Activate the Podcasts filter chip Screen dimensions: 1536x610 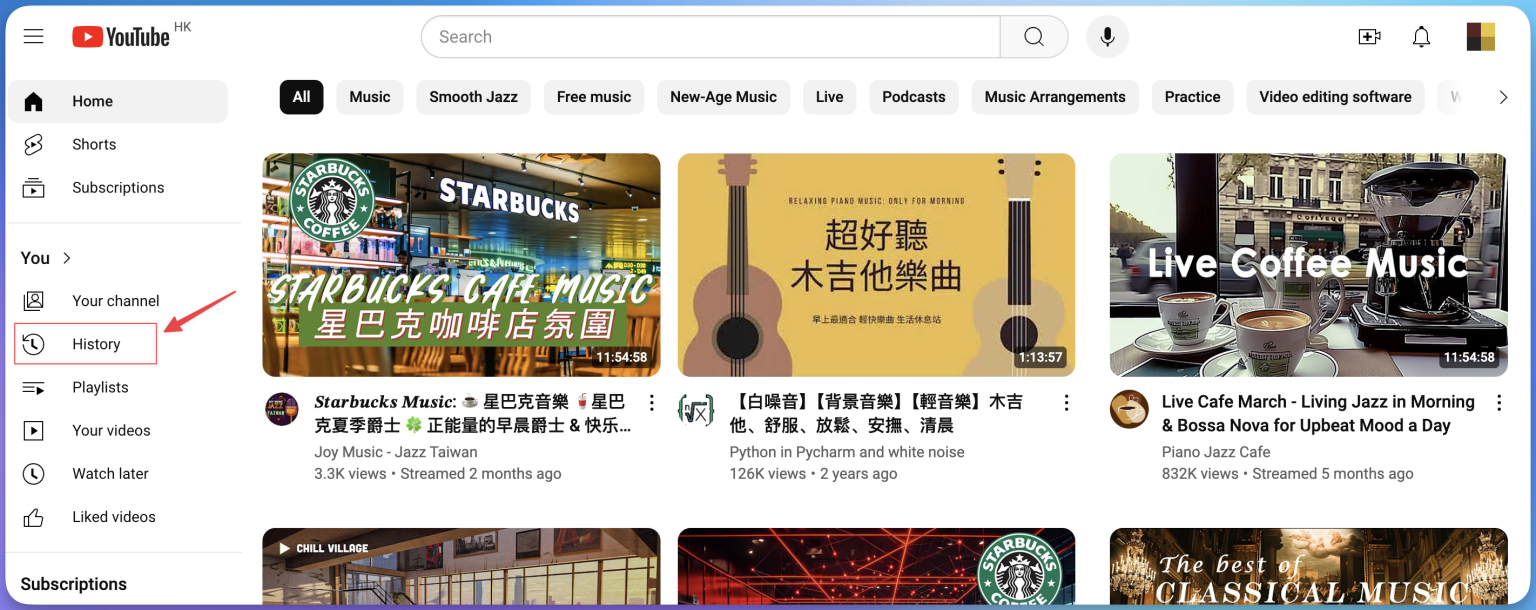point(913,97)
